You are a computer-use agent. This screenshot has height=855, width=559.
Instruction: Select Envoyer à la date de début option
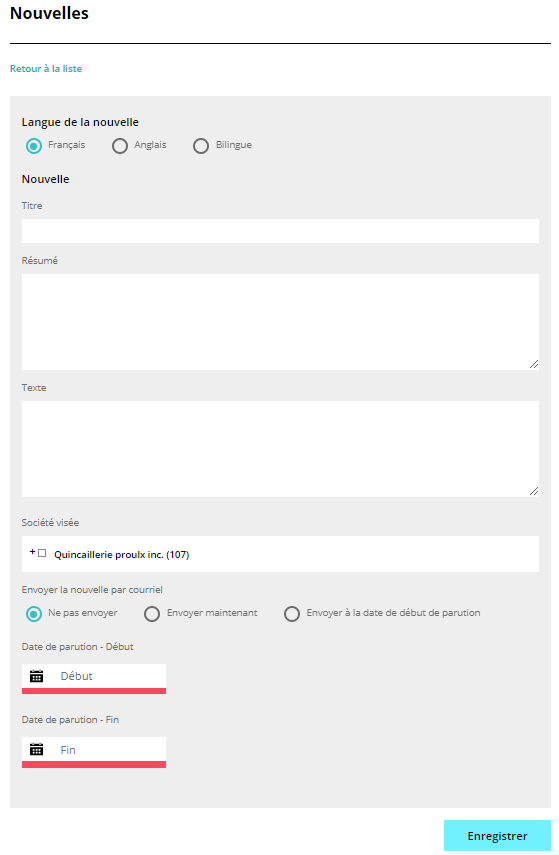[292, 614]
